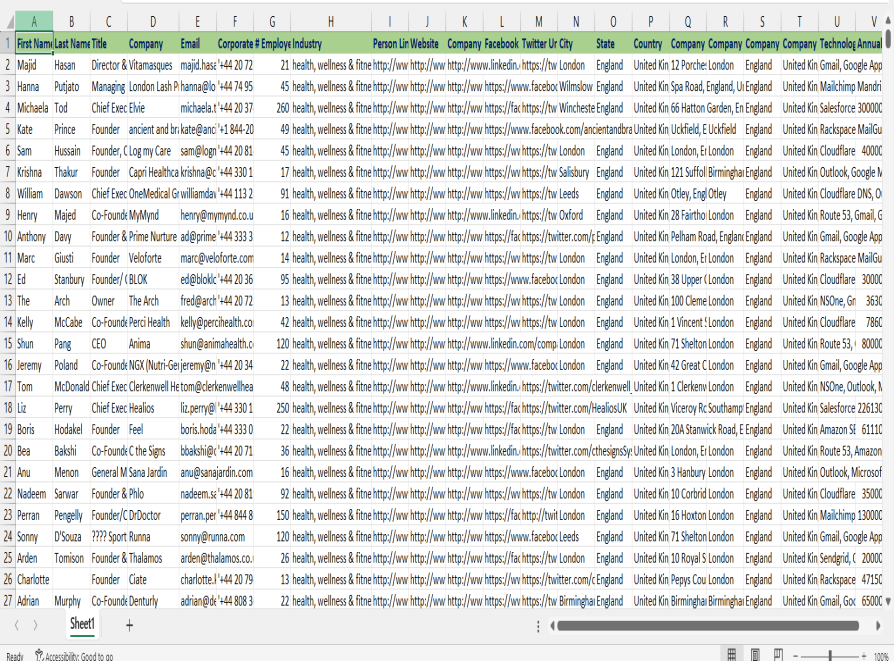Select column H header
The image size is (894, 661).
(x=330, y=21)
